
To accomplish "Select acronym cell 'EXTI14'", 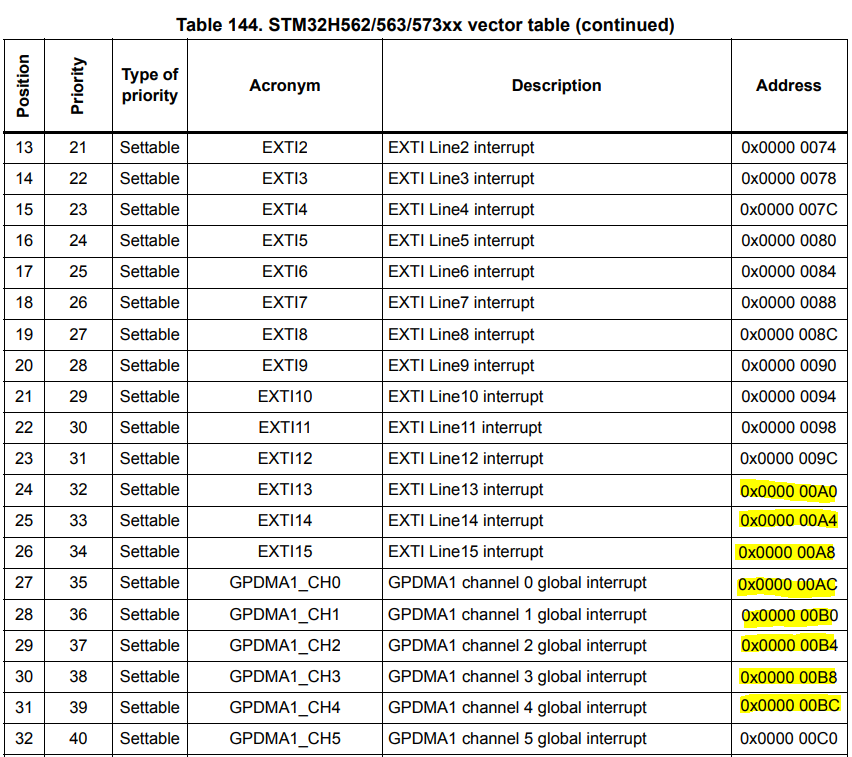I will click(285, 520).
